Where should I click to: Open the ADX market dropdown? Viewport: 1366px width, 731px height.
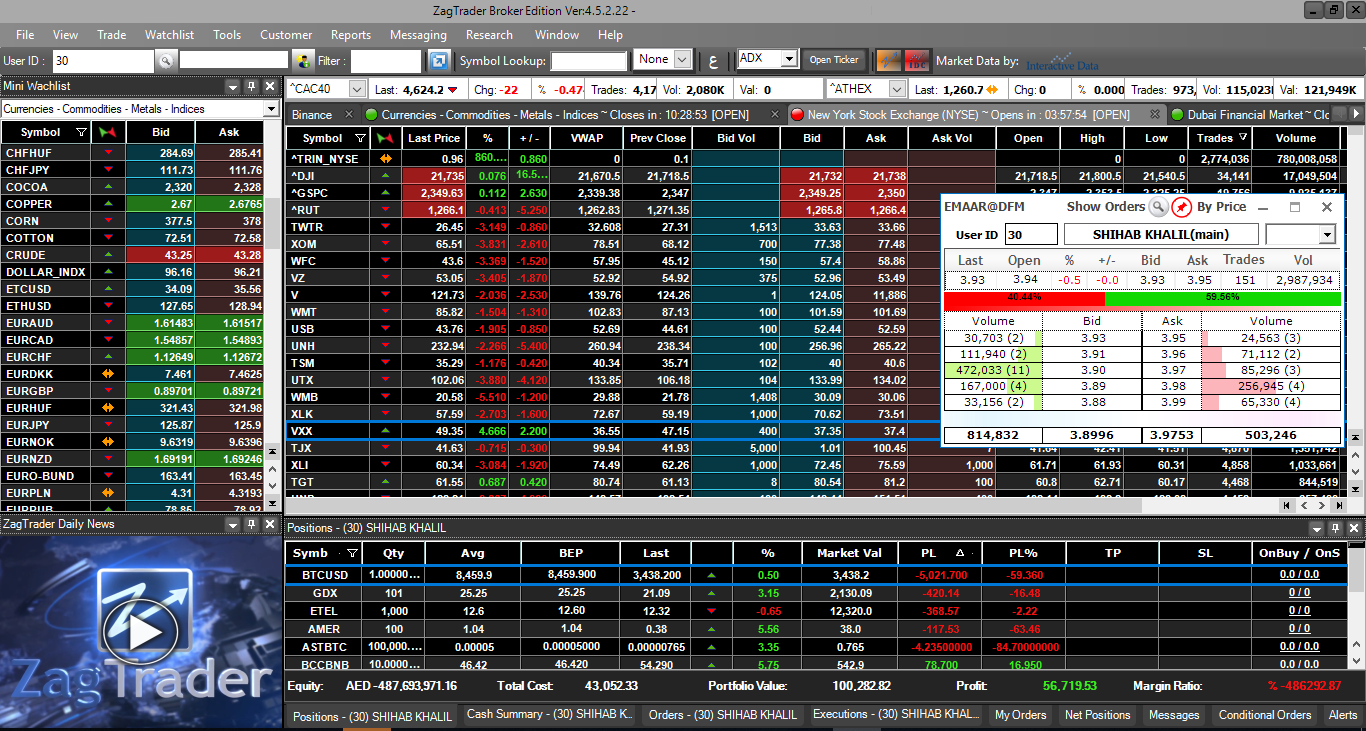[x=789, y=59]
